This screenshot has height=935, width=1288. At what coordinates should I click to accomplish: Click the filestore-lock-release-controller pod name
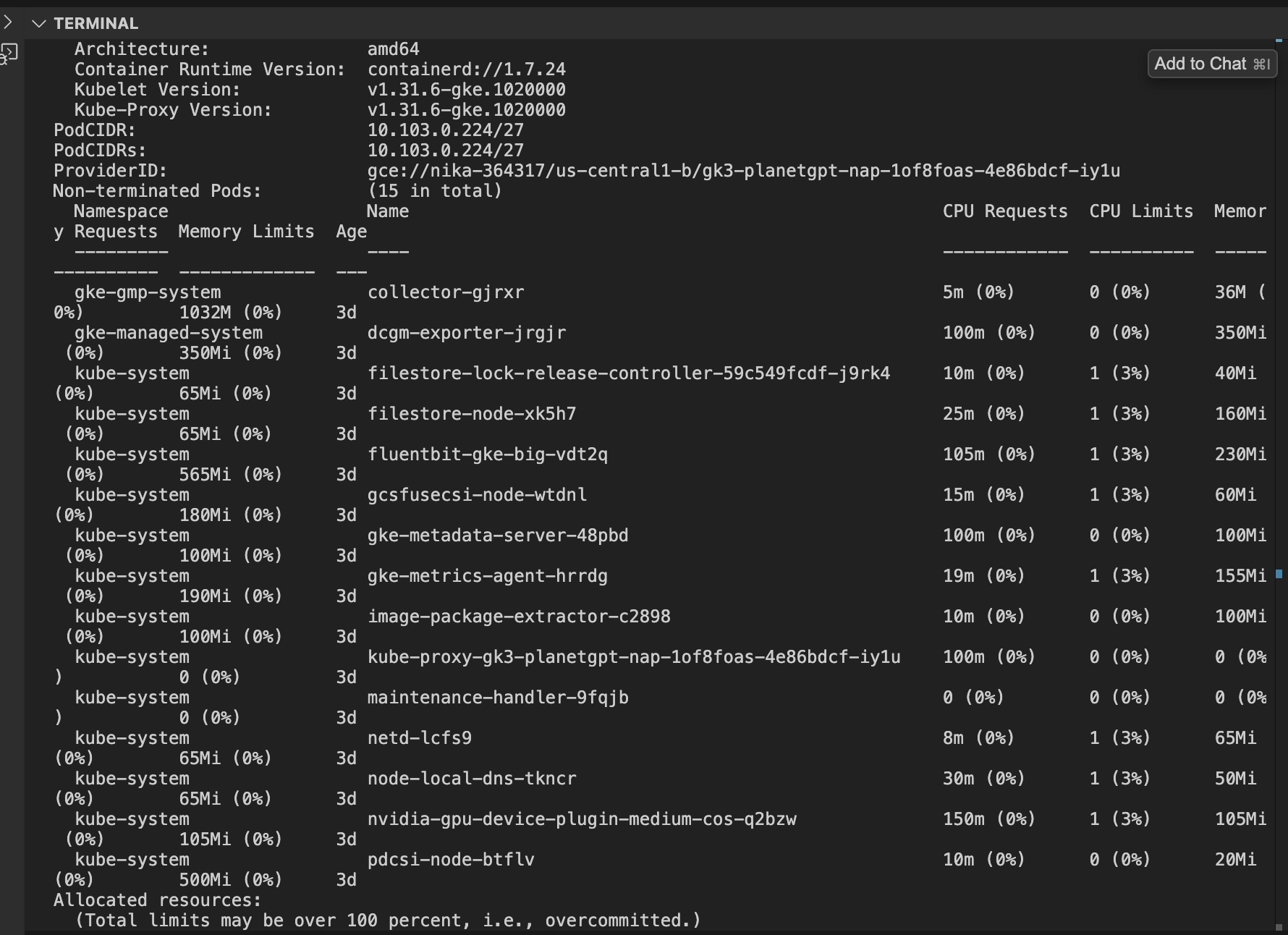628,373
